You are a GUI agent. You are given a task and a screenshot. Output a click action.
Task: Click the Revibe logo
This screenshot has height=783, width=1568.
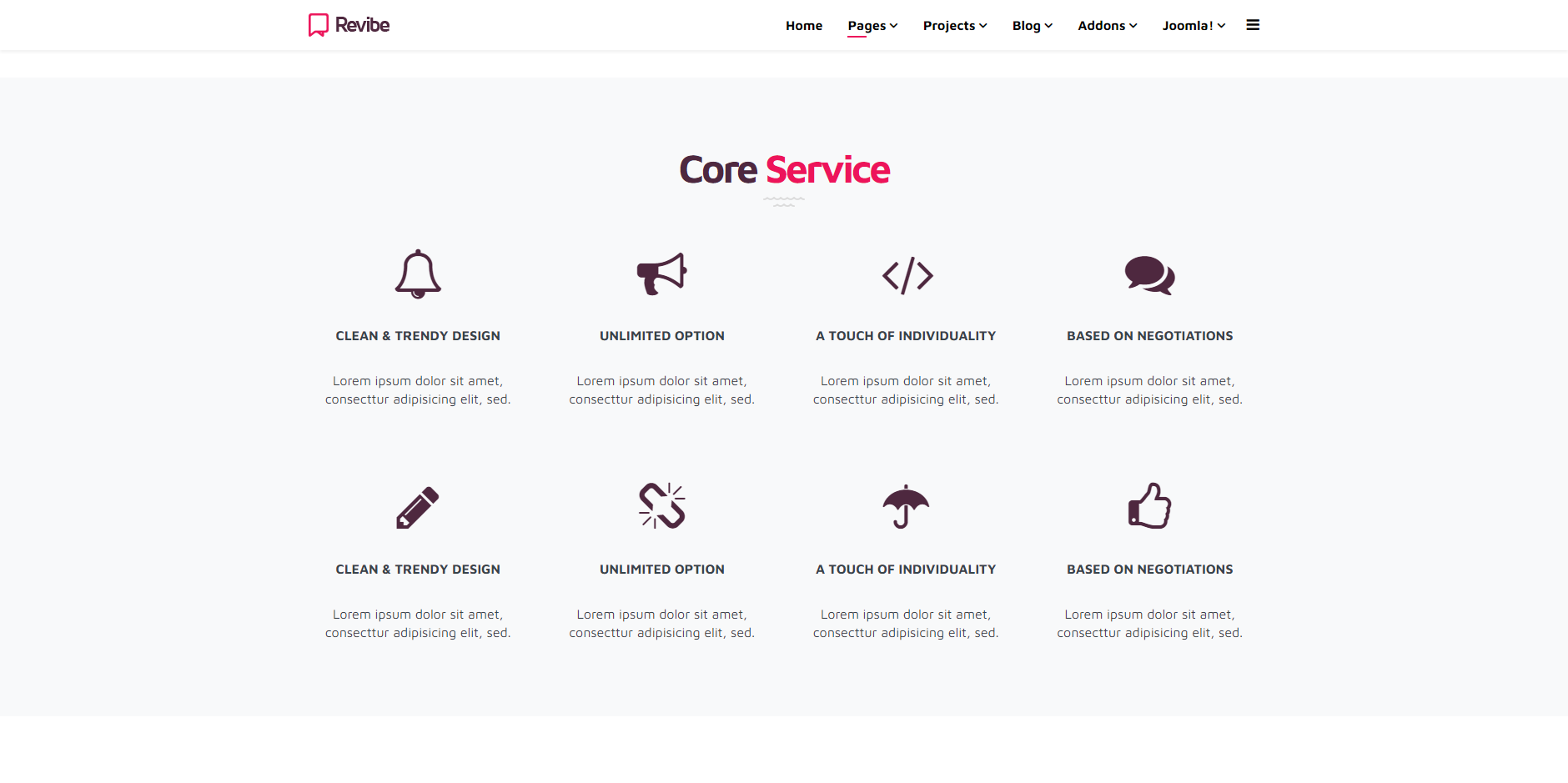(349, 25)
